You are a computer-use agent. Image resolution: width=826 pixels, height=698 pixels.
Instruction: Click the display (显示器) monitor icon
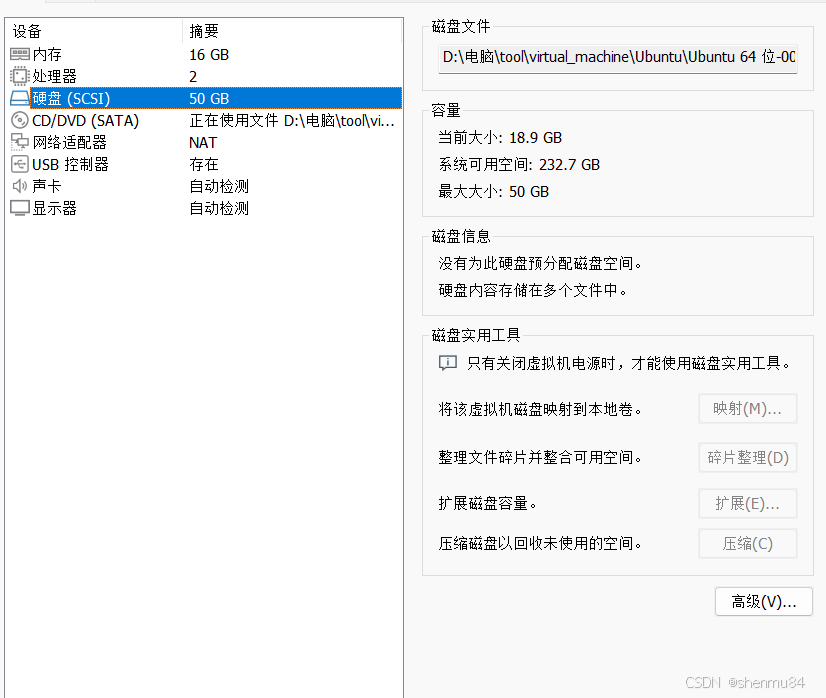pos(19,209)
